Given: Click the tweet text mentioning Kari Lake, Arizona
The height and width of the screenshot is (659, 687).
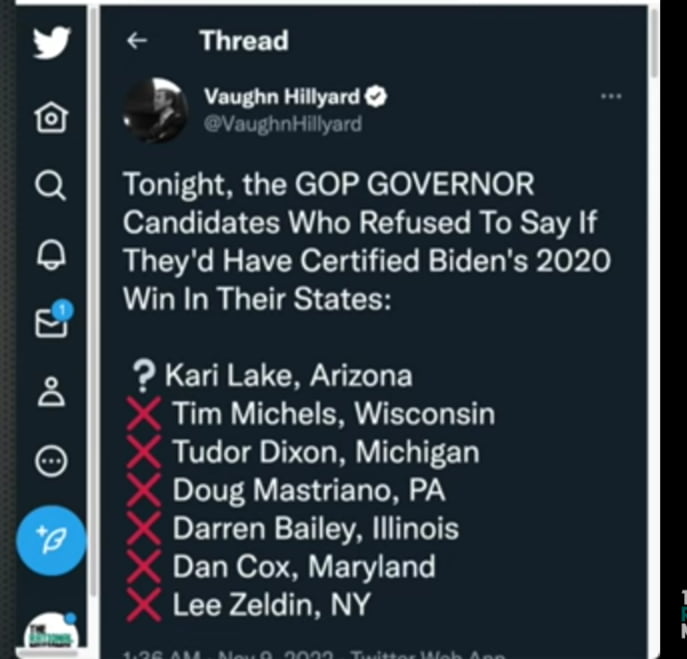Looking at the screenshot, I should pyautogui.click(x=288, y=375).
